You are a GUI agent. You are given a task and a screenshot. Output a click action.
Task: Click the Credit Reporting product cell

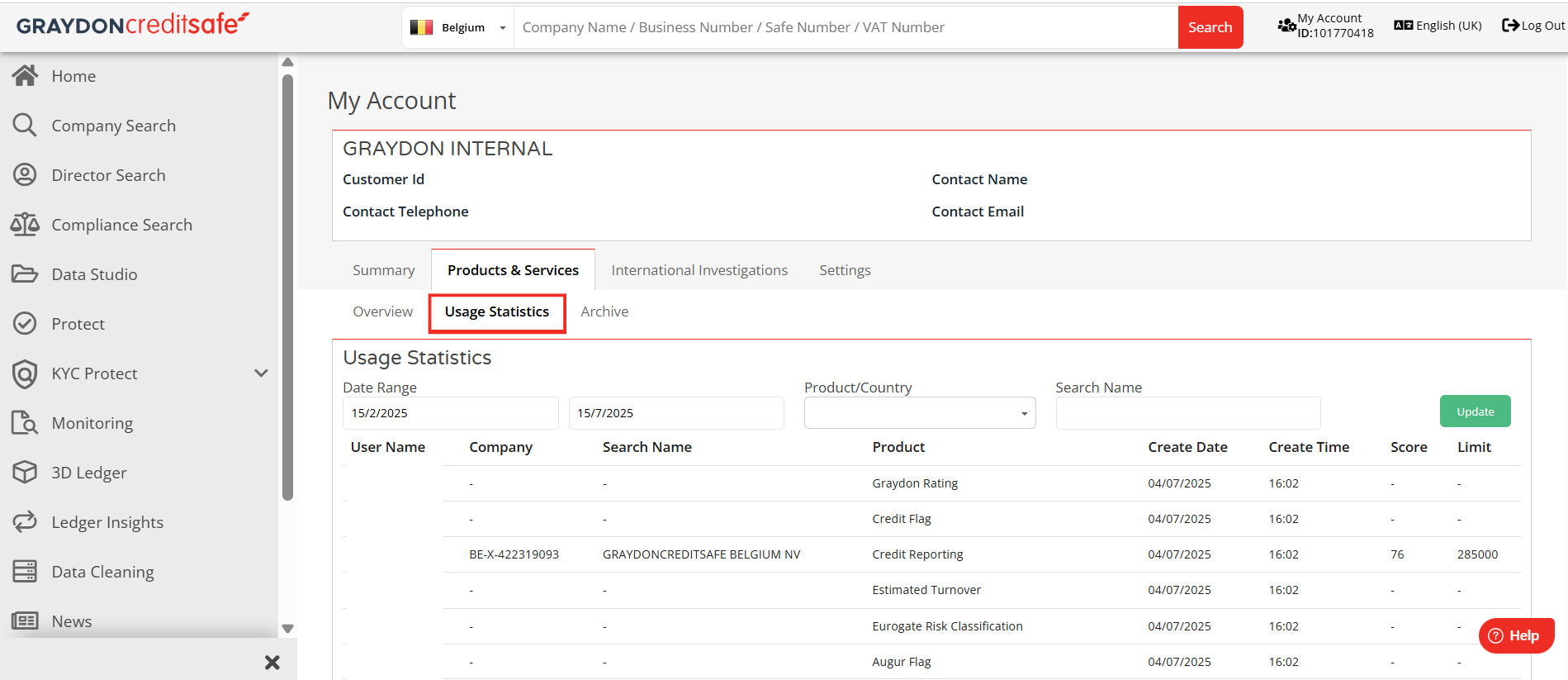pyautogui.click(x=917, y=554)
